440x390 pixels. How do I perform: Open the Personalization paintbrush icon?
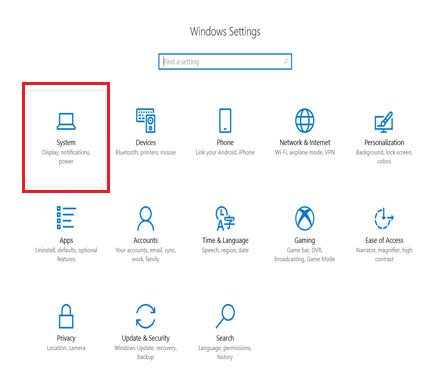click(x=384, y=122)
